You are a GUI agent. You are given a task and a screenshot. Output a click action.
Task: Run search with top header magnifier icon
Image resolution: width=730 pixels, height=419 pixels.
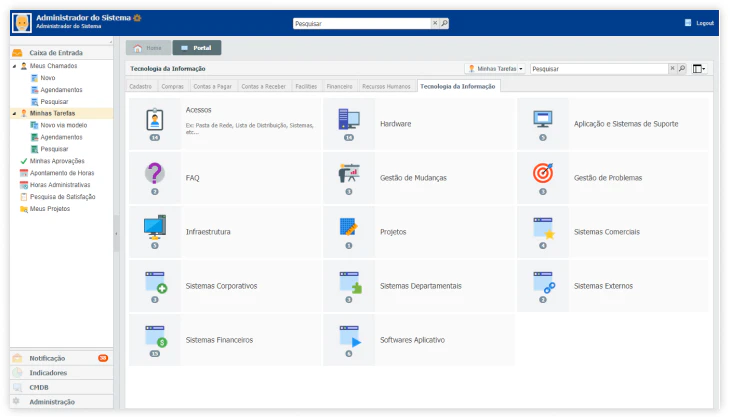tap(444, 23)
